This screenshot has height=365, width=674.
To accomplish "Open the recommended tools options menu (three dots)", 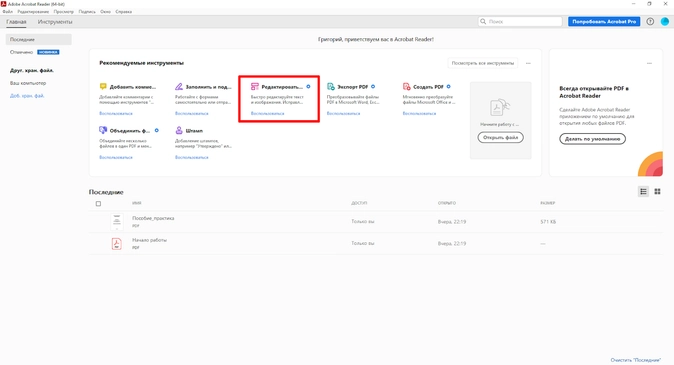I will tap(528, 63).
